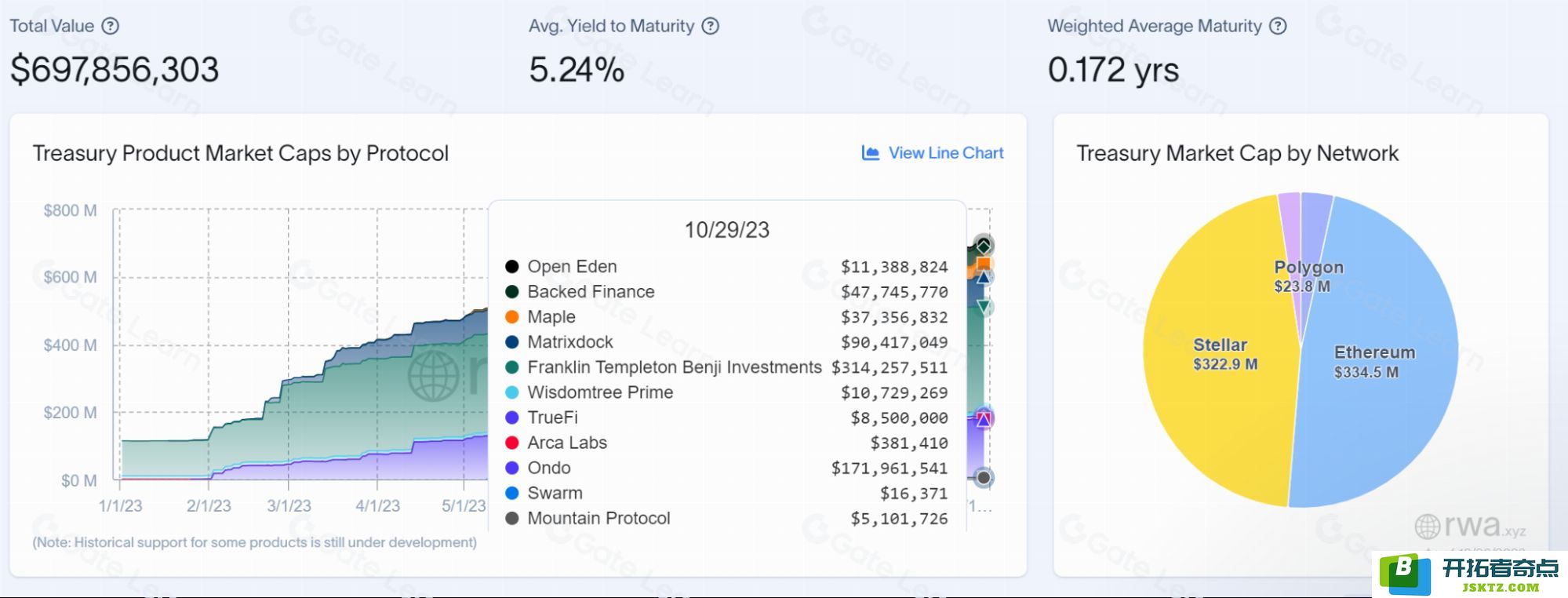
Task: Click the Total Value help icon
Action: [111, 26]
